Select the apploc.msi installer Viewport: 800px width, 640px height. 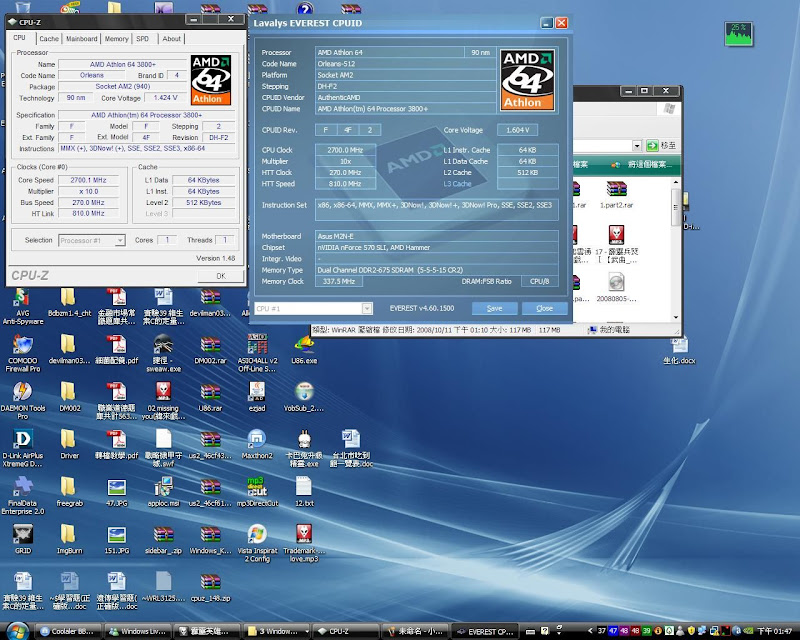tap(163, 492)
